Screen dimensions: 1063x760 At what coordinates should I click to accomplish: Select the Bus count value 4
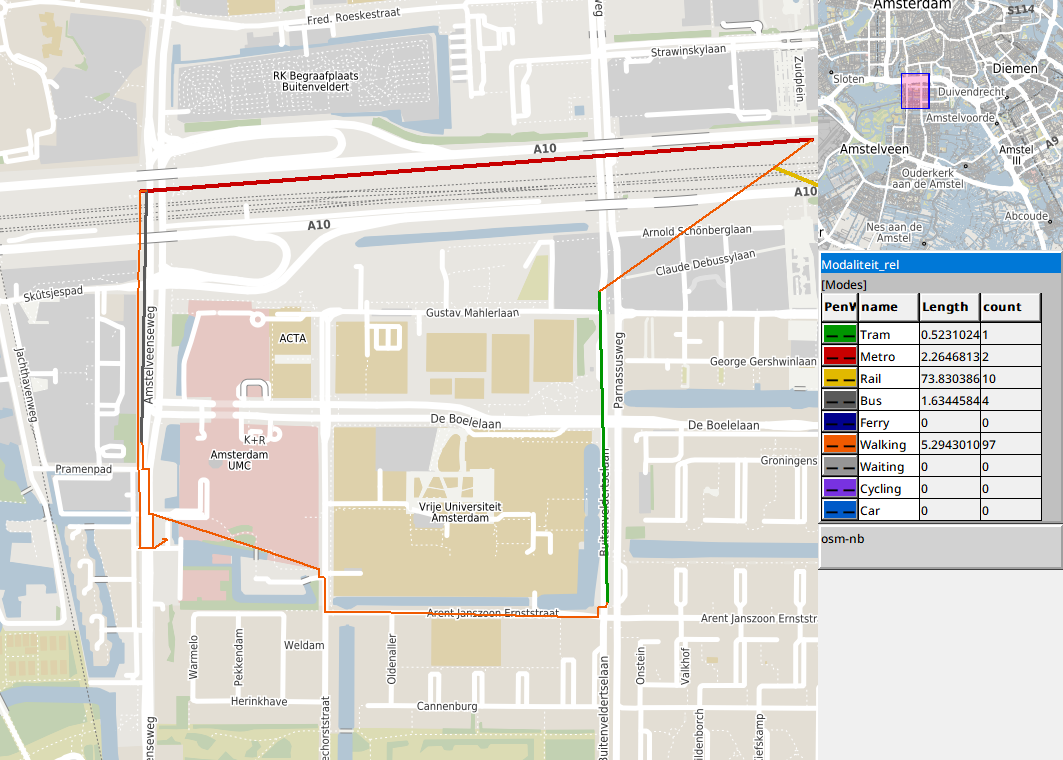[1011, 401]
